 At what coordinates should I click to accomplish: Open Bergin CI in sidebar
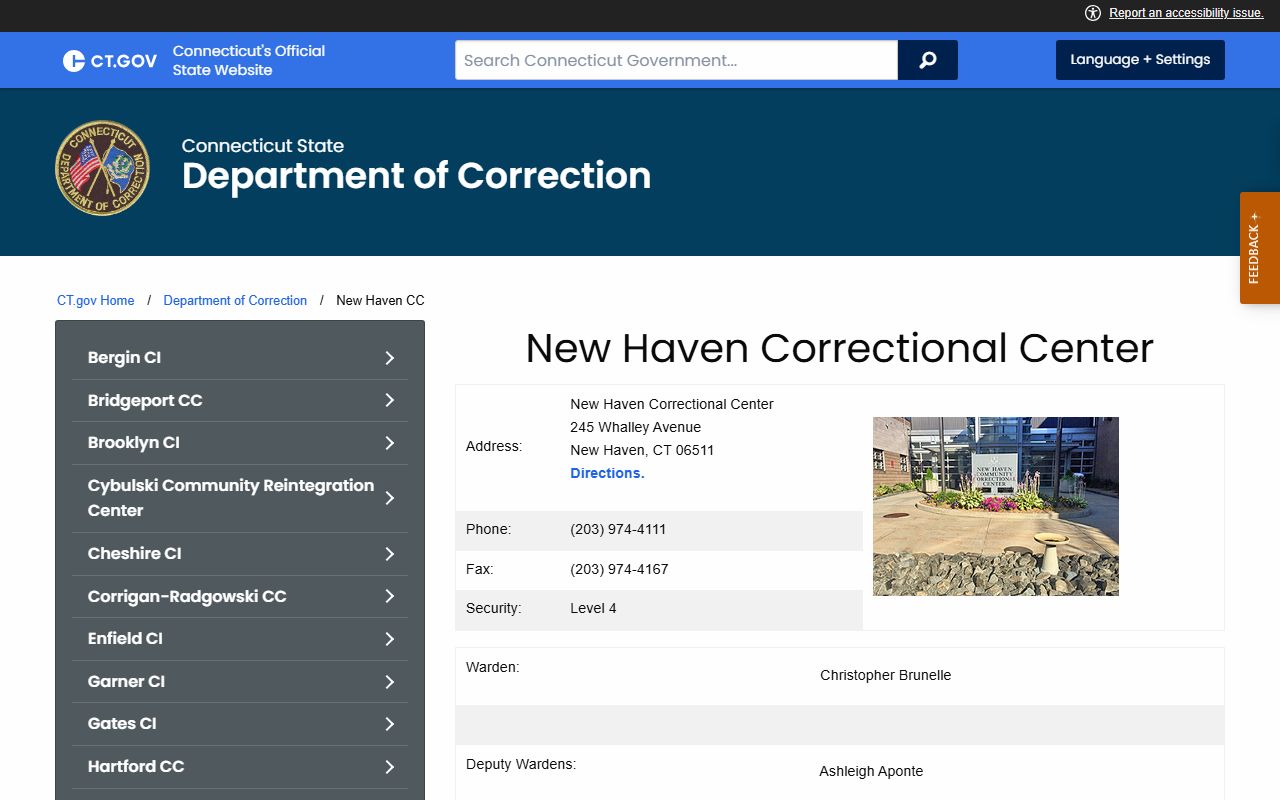(x=124, y=357)
